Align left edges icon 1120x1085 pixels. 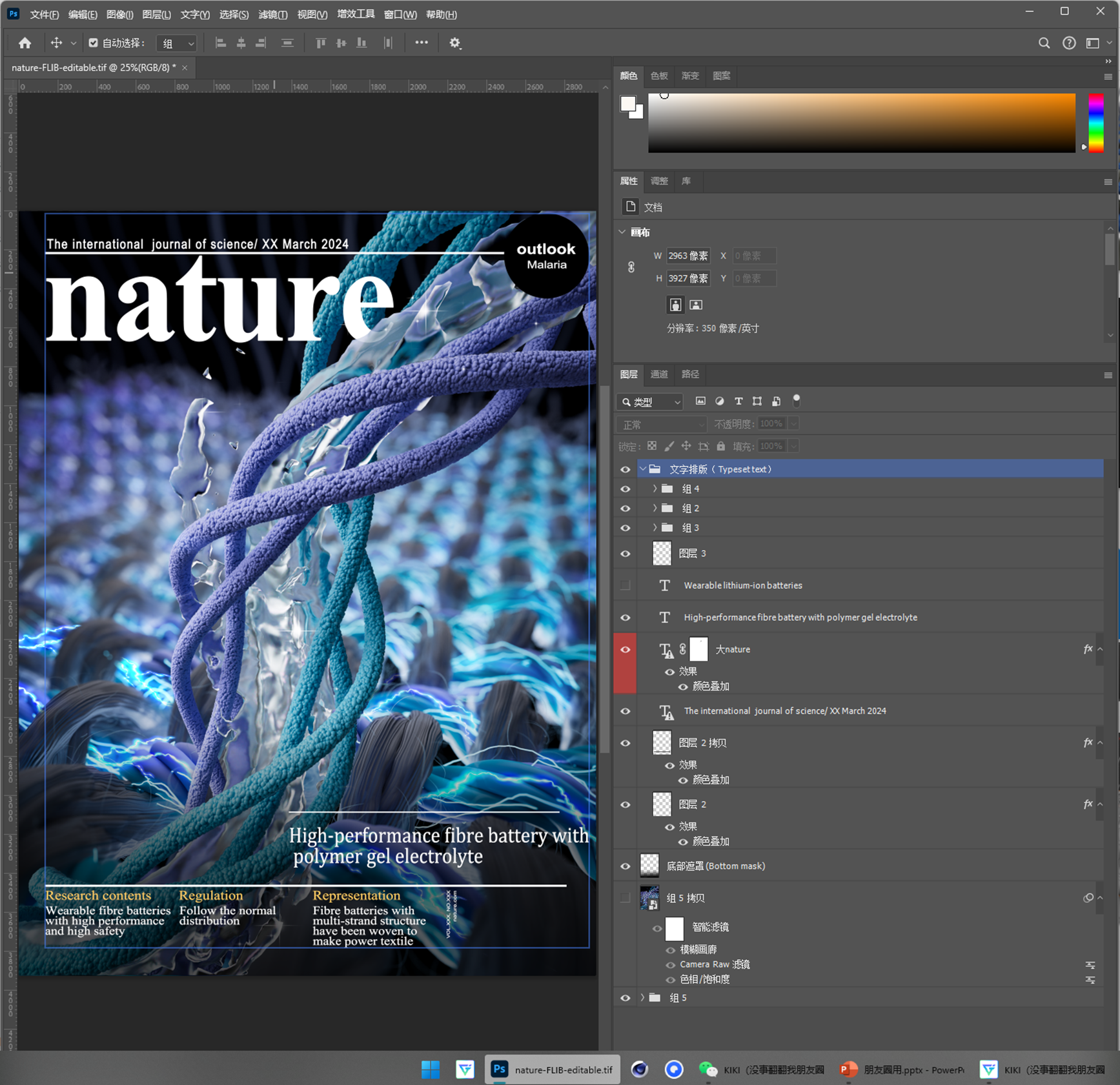pos(221,43)
